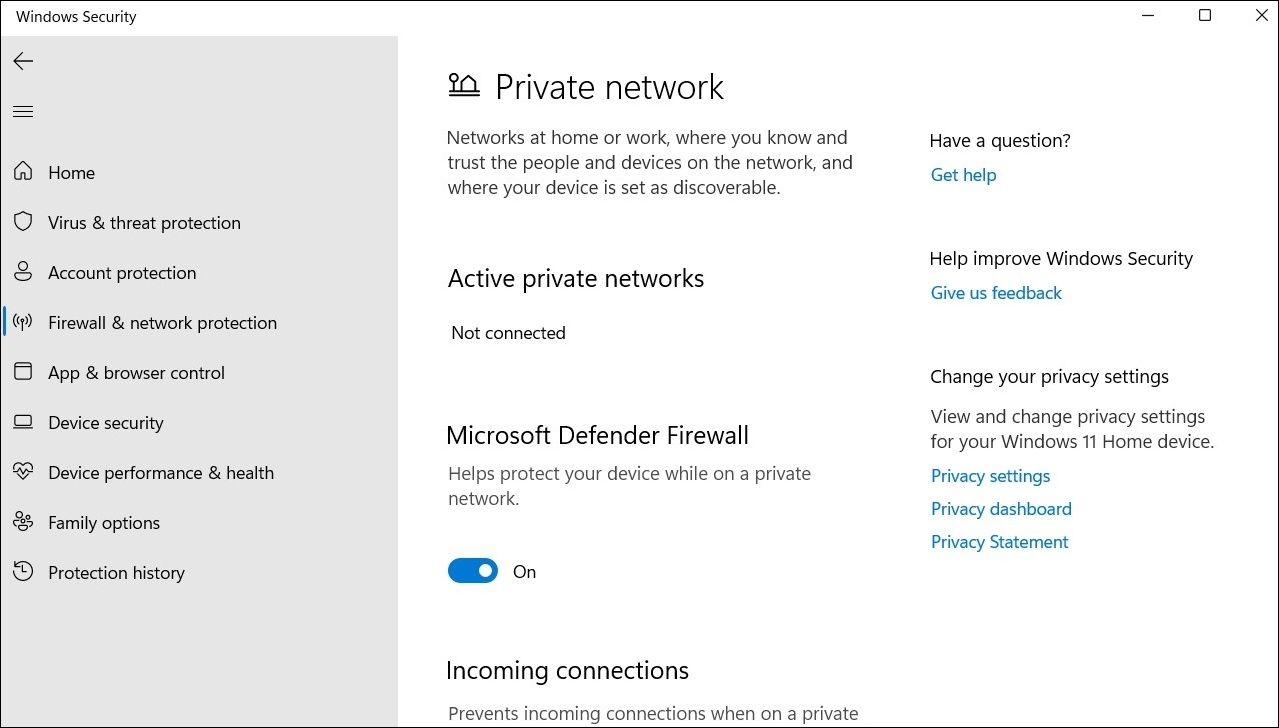Open App & browser control settings
Screen dimensions: 1279x728
coord(23,371)
